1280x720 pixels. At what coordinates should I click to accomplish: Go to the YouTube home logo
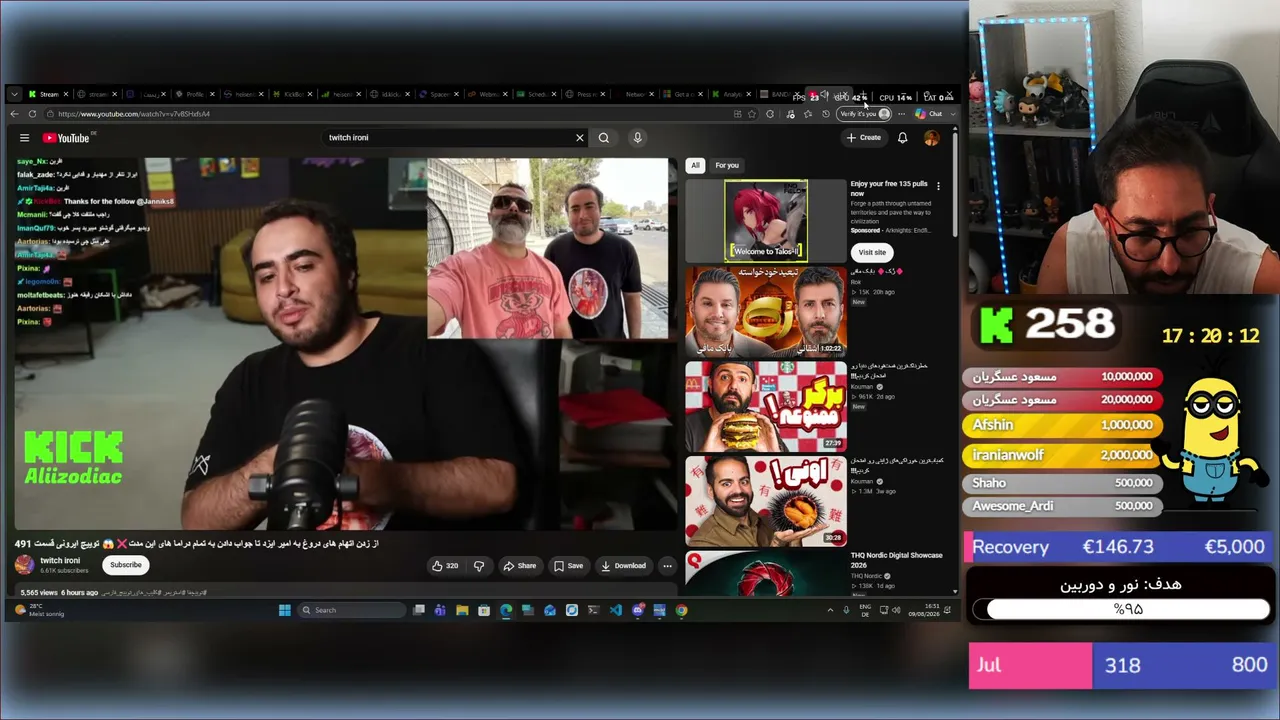pos(66,138)
